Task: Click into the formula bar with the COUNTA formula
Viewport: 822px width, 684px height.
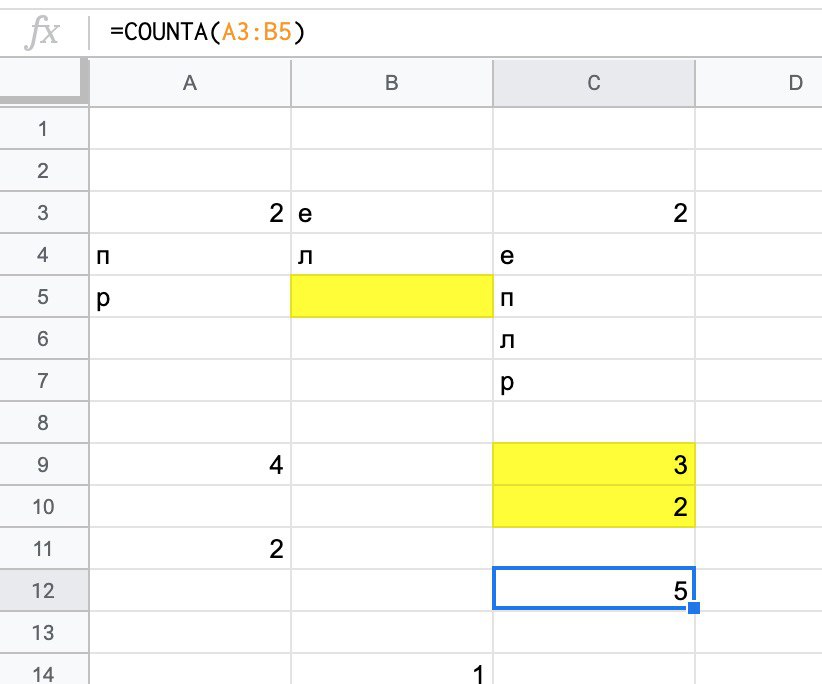Action: tap(450, 33)
